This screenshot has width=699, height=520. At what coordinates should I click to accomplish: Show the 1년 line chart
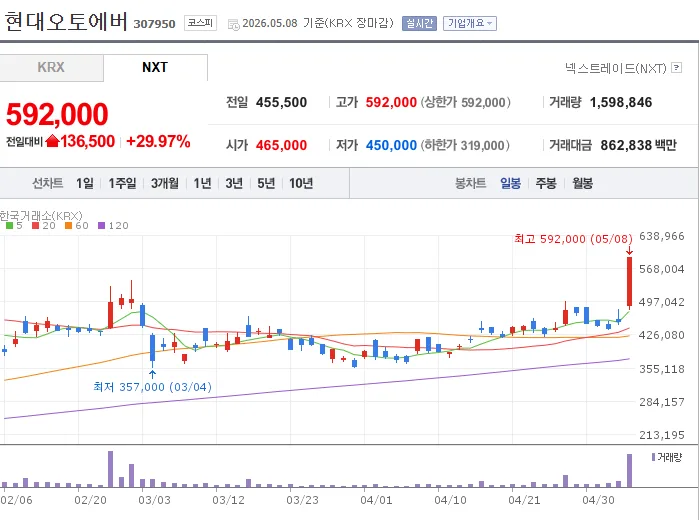202,183
